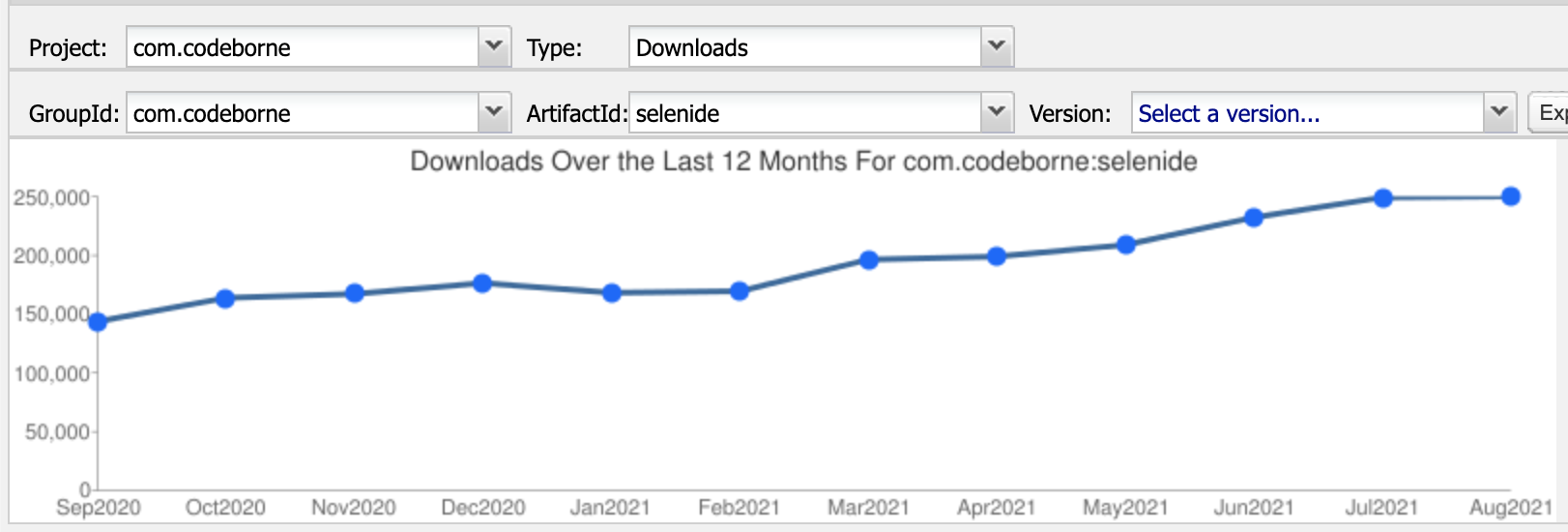The height and width of the screenshot is (532, 1568).
Task: Click the Jul2021 data point
Action: tap(1383, 198)
